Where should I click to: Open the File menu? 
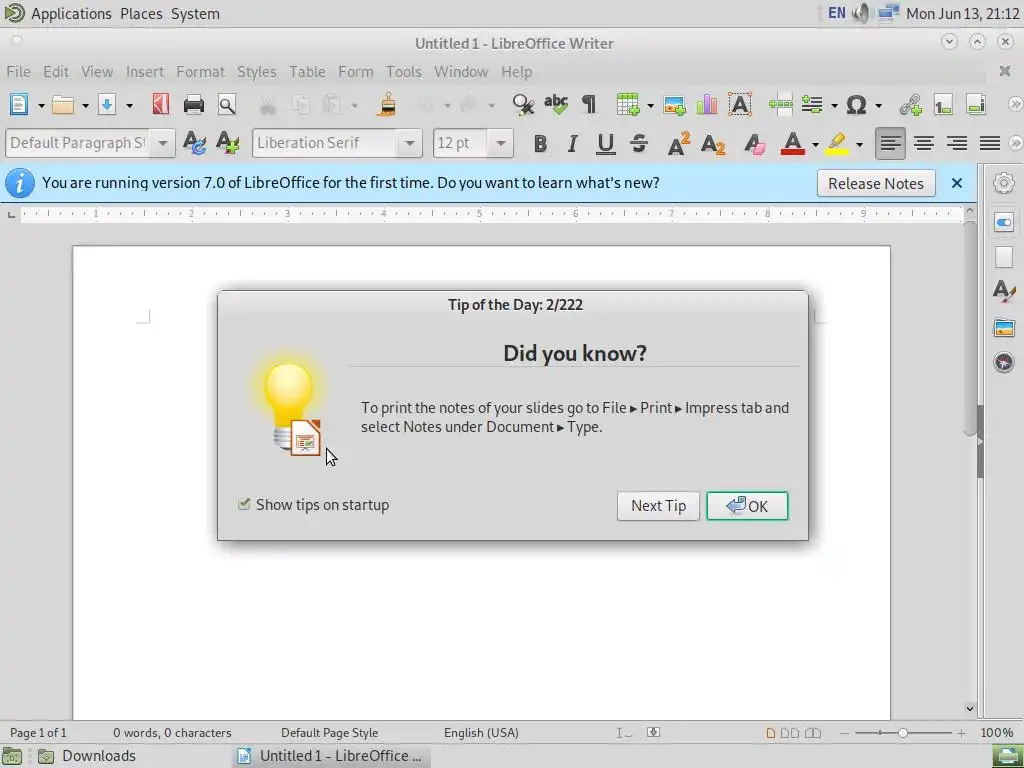(18, 71)
